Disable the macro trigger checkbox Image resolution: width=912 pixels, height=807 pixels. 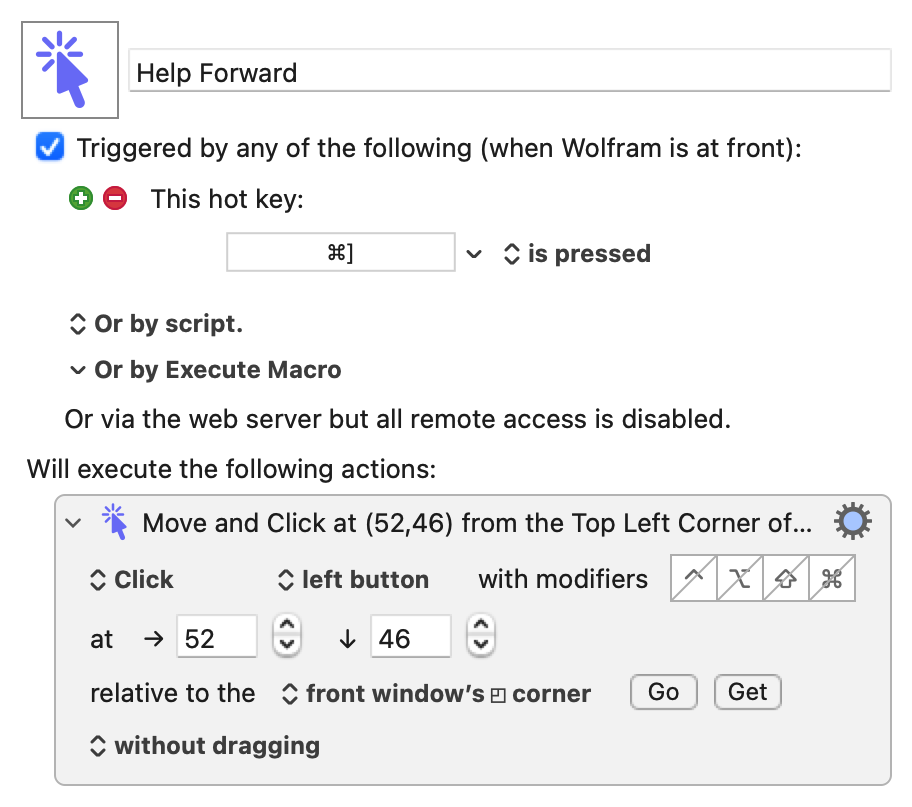50,148
